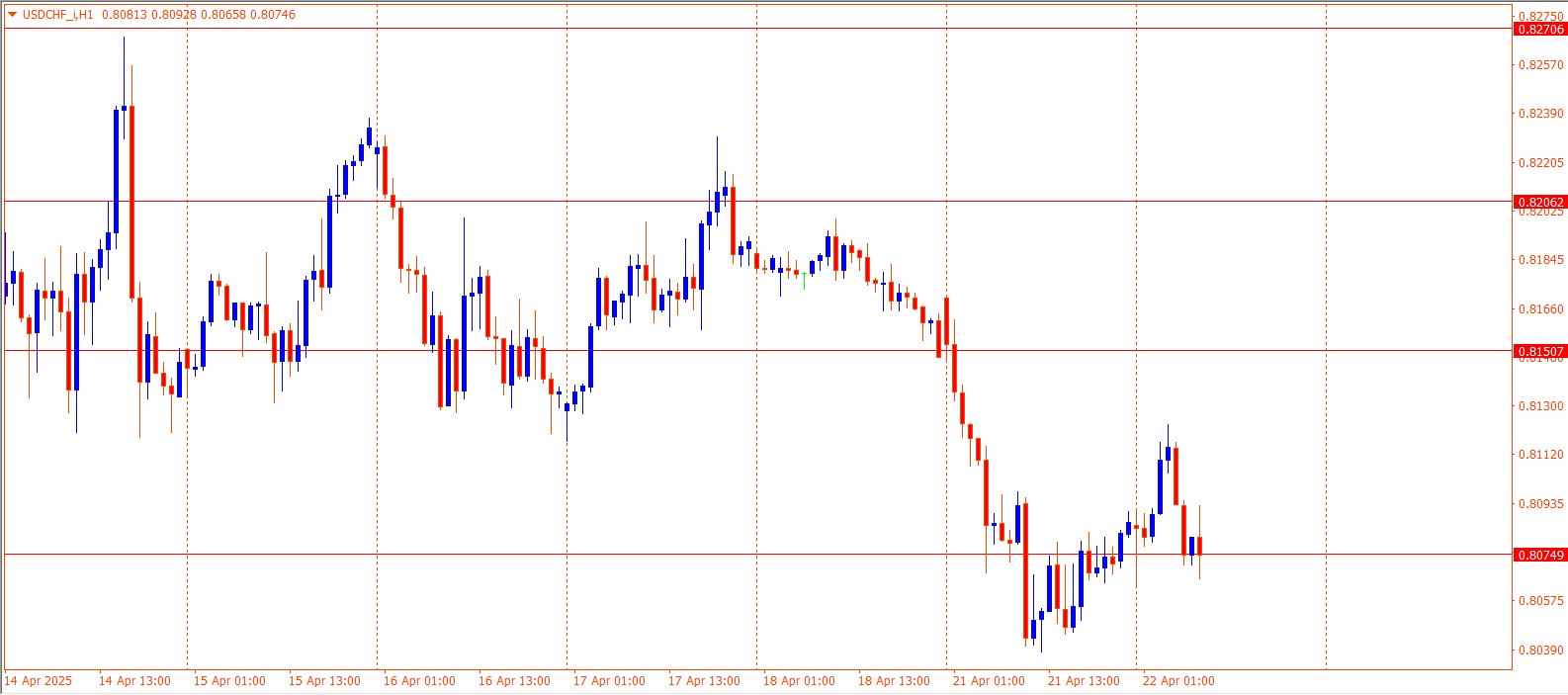This screenshot has height=695, width=1568.
Task: Click the 18 Apr 01:00 time label
Action: tap(799, 681)
